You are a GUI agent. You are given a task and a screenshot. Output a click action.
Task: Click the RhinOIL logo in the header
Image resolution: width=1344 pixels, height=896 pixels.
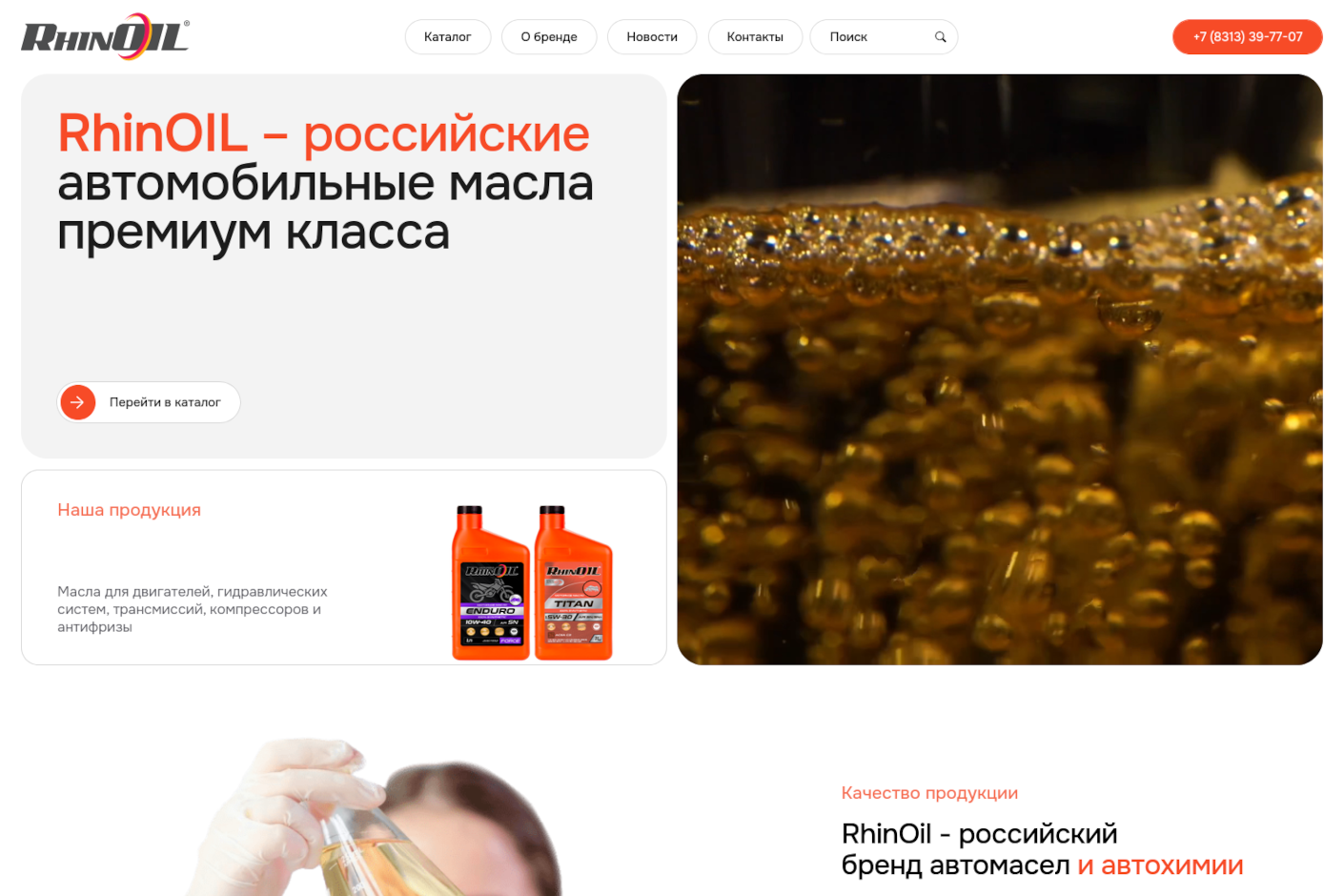(x=103, y=35)
